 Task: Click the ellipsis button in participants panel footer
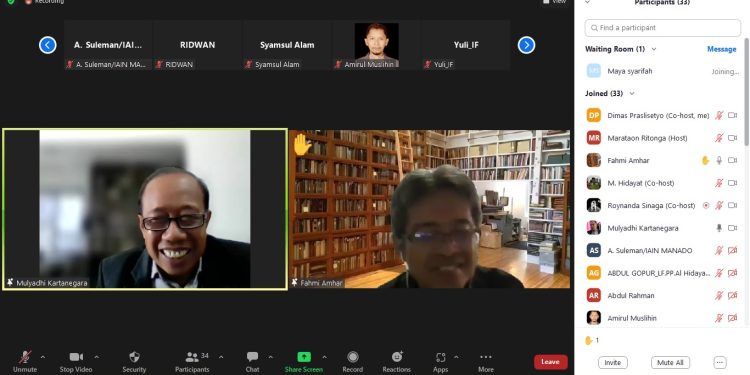720,363
